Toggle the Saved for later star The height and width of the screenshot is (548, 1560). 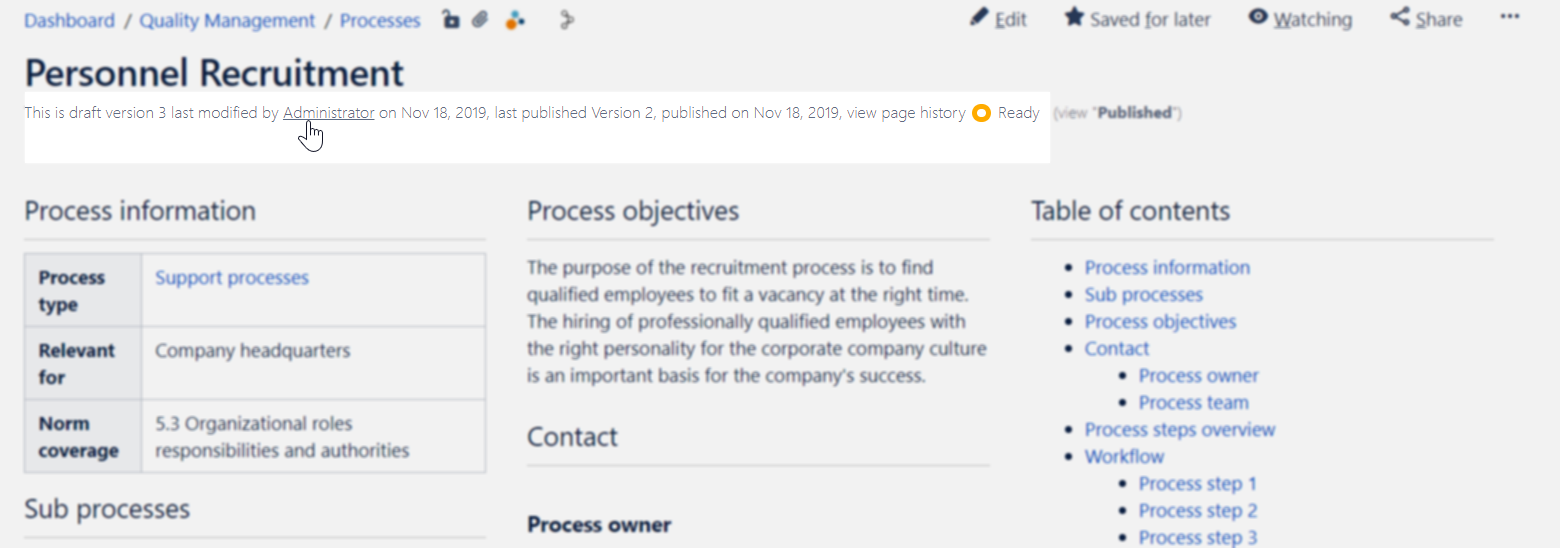point(1074,18)
